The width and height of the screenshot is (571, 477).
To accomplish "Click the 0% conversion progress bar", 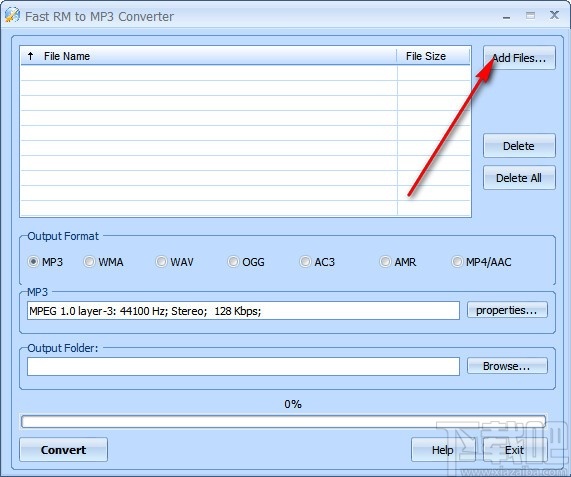I will point(283,421).
